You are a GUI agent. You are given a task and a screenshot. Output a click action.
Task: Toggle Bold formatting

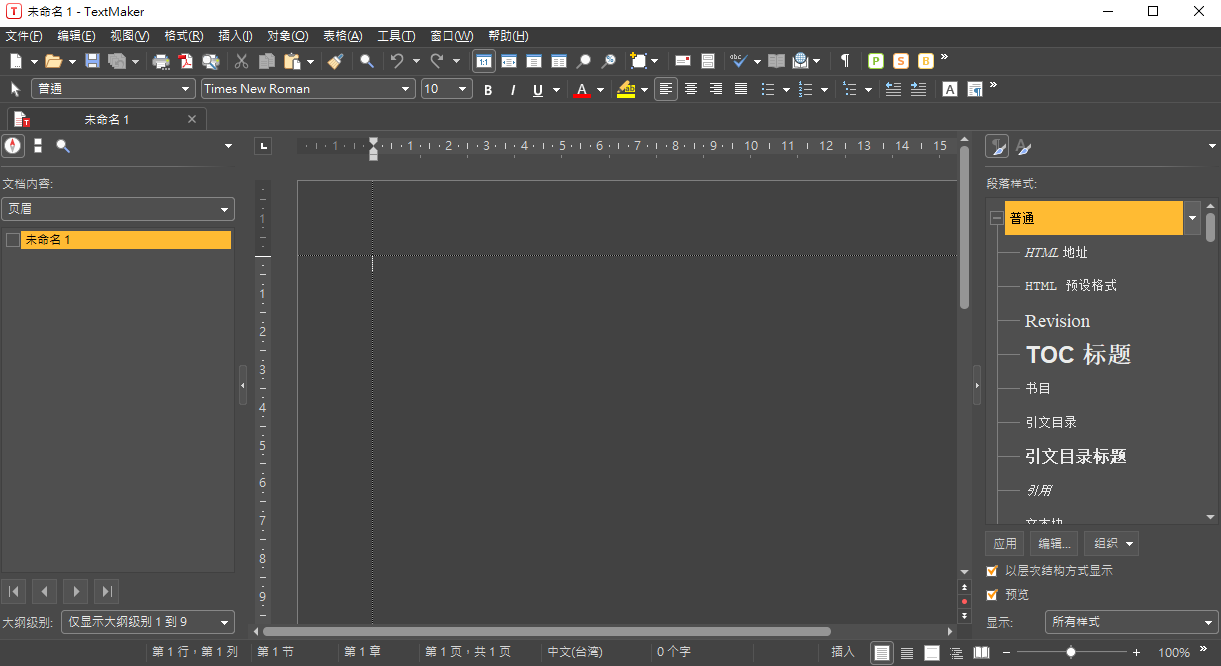(x=488, y=89)
